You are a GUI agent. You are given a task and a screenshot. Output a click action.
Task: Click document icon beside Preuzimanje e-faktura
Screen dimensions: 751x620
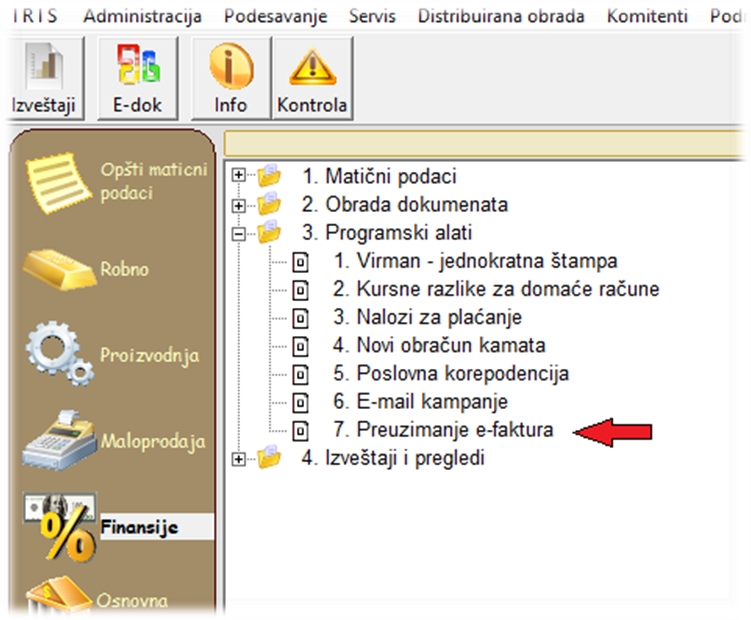coord(300,431)
